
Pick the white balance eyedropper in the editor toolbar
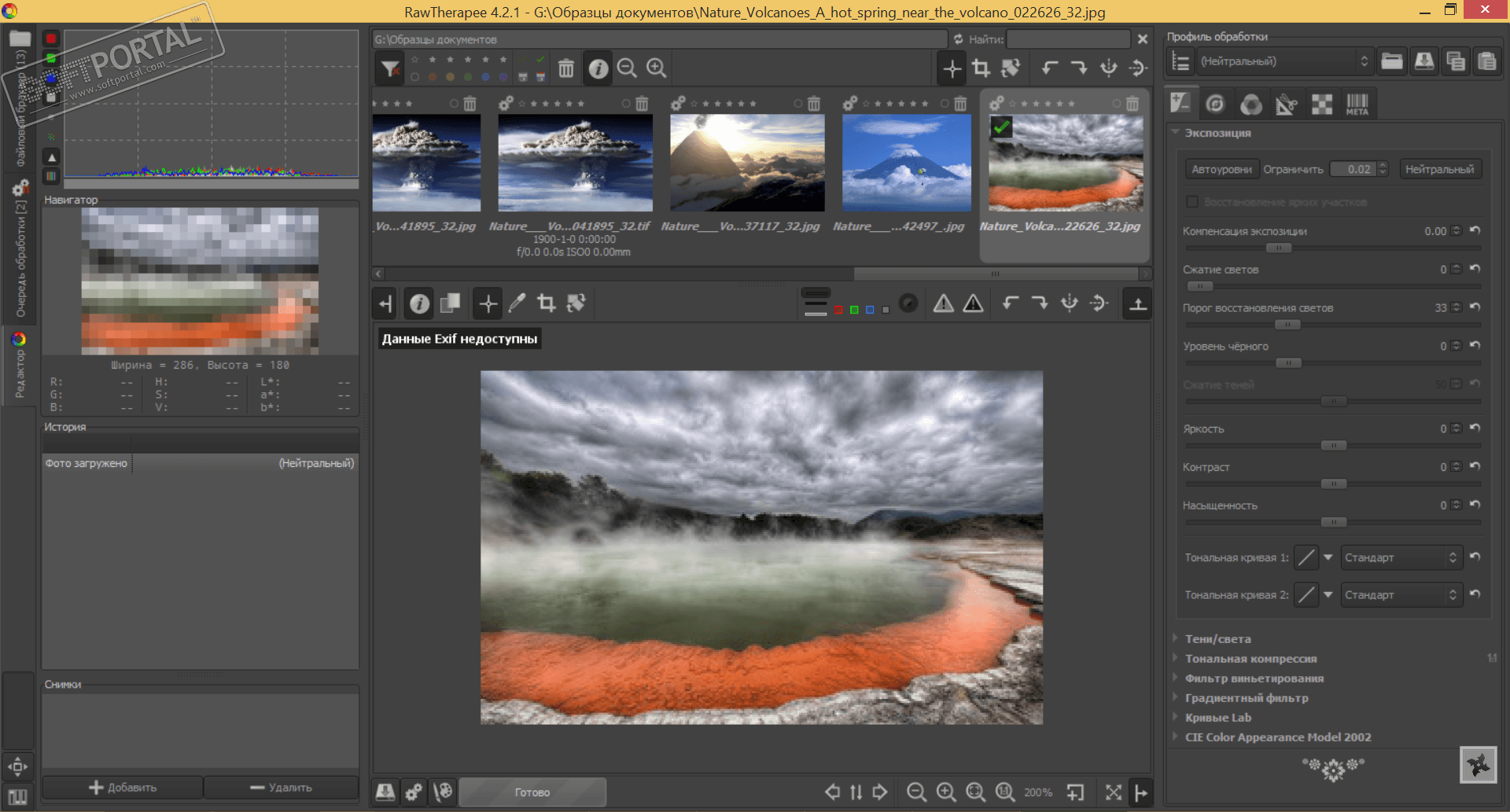tap(517, 303)
